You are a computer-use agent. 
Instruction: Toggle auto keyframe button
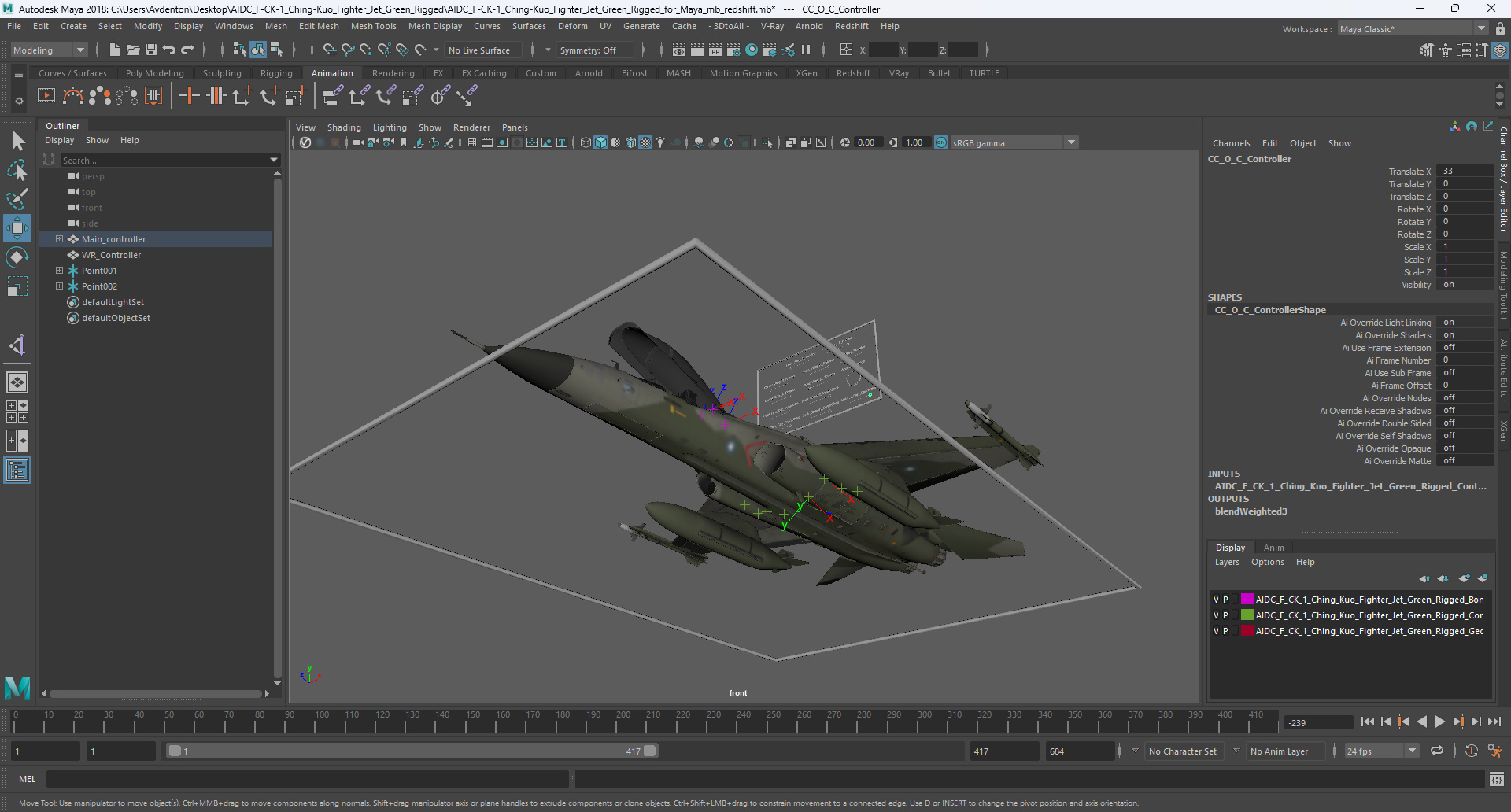(1472, 751)
